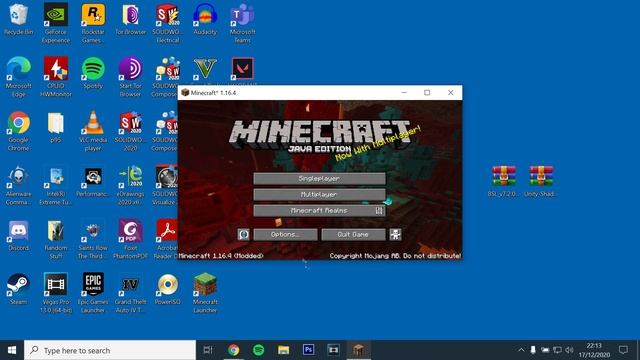
Task: Maximize the Minecraft 1.16.4 window
Action: point(427,93)
